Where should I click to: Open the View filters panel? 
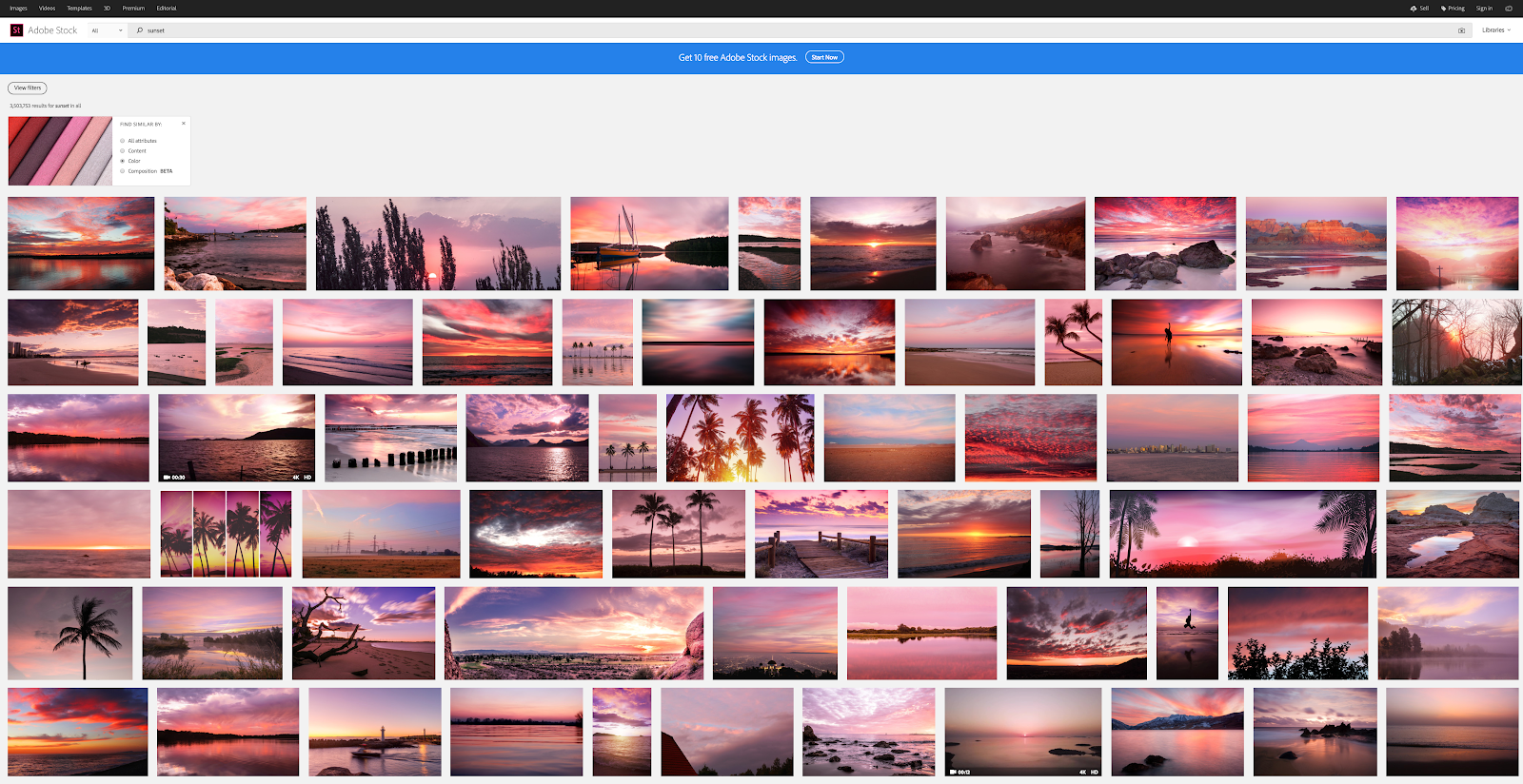(28, 88)
